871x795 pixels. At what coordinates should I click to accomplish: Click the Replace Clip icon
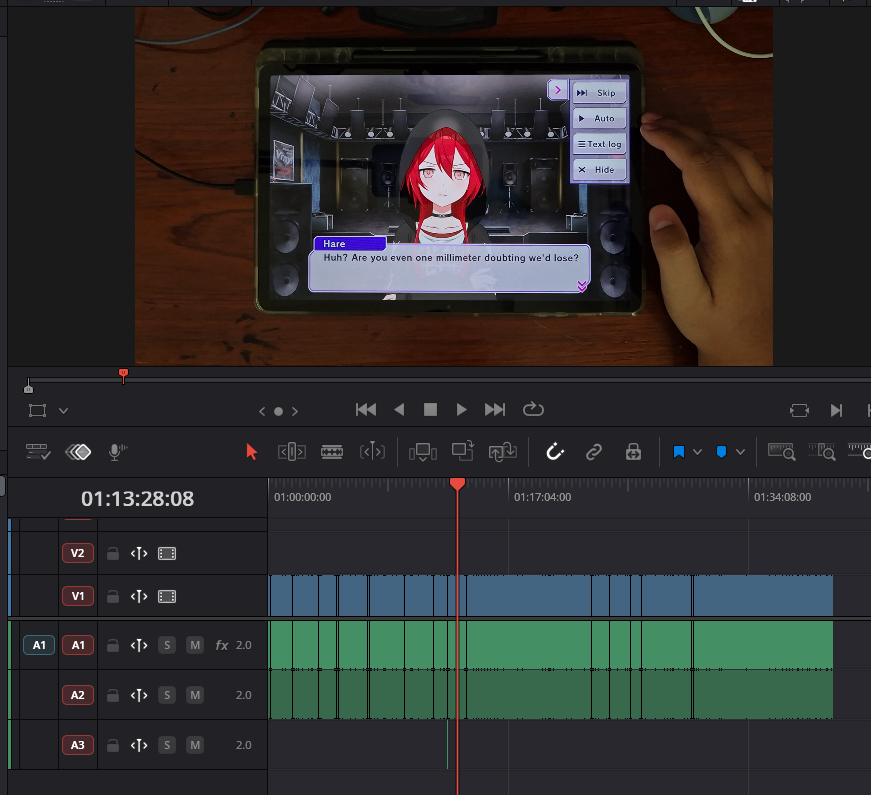pyautogui.click(x=503, y=452)
